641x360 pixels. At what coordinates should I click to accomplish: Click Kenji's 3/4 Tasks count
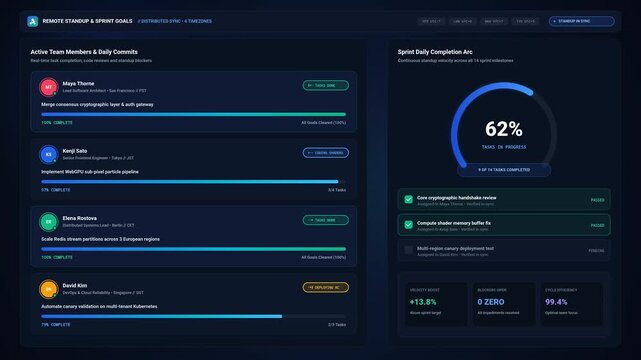click(x=337, y=190)
